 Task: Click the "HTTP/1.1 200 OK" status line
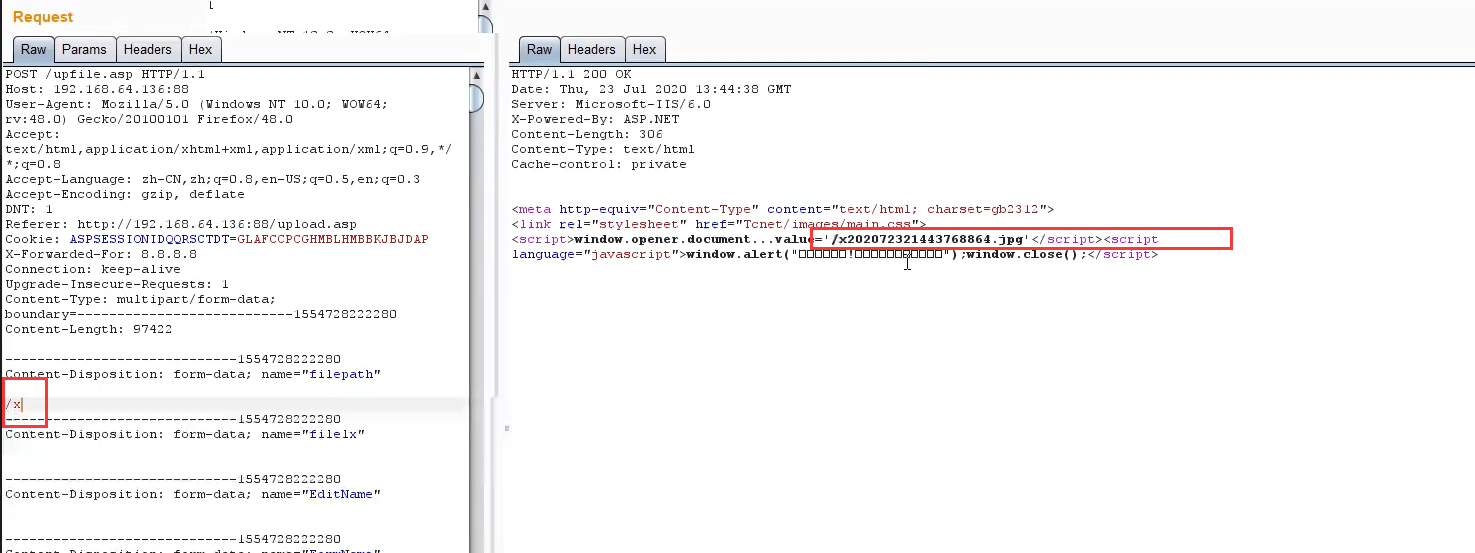point(571,74)
